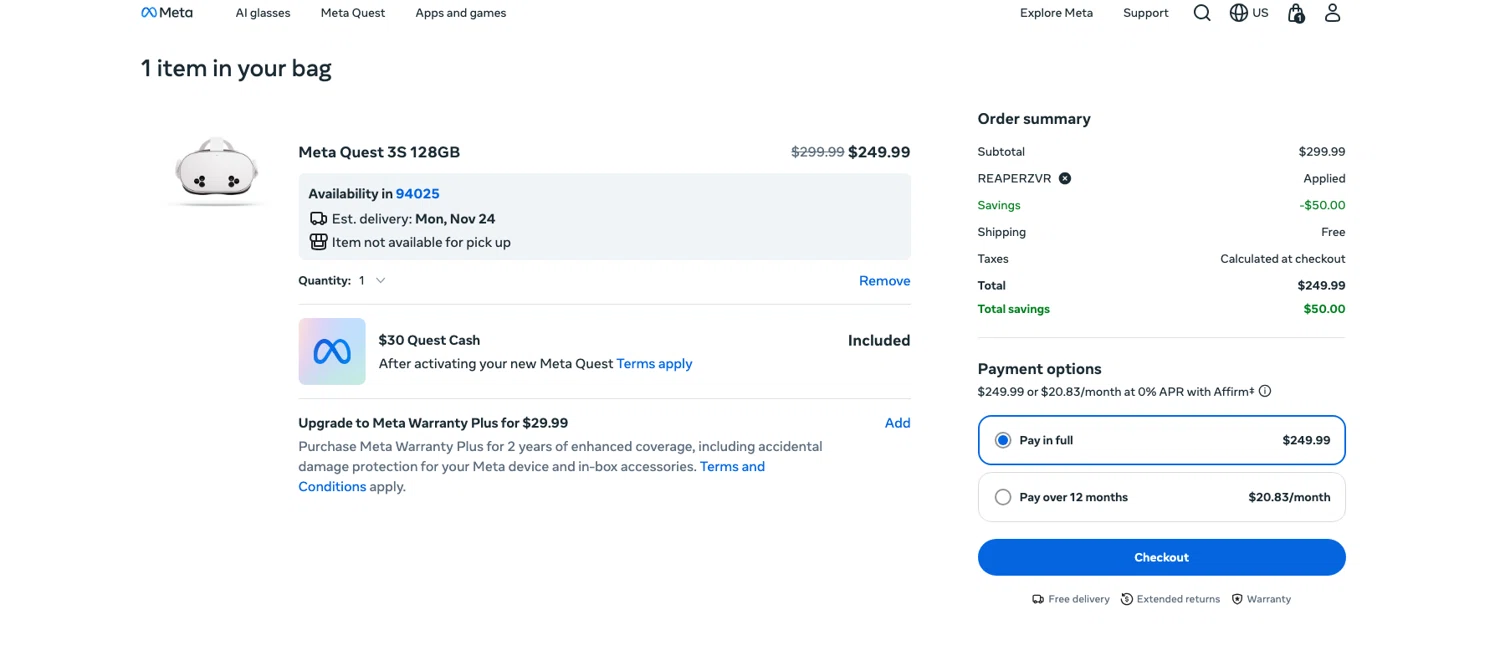The height and width of the screenshot is (672, 1500).
Task: Click the $20.83/month price text
Action: pyautogui.click(x=1289, y=497)
